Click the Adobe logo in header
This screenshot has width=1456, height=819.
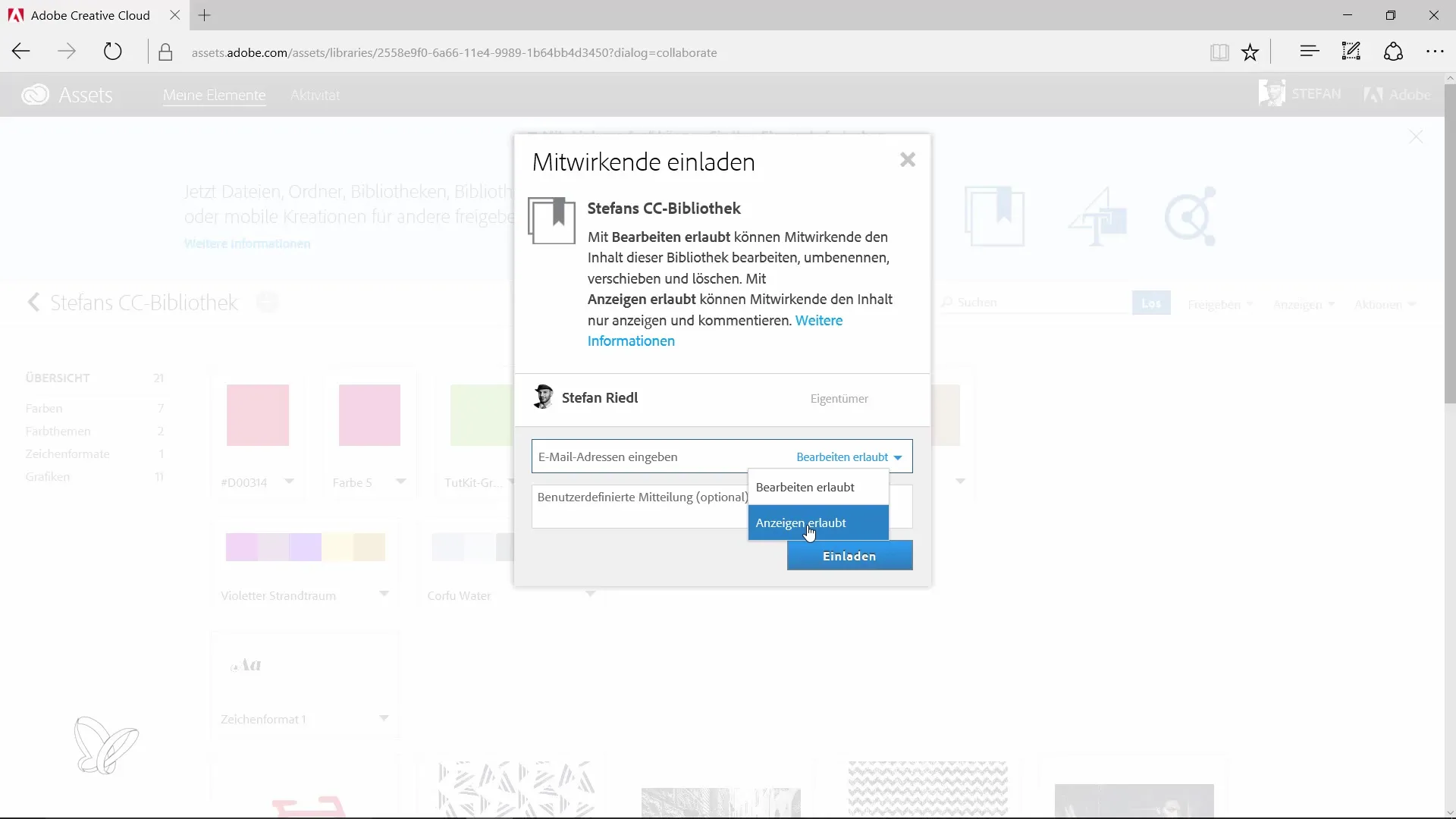[1397, 95]
